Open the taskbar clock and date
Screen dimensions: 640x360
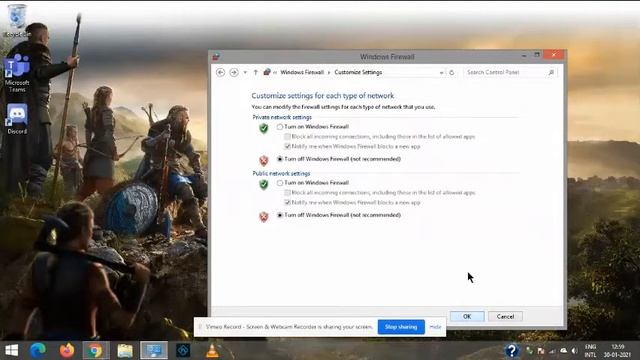coord(618,351)
